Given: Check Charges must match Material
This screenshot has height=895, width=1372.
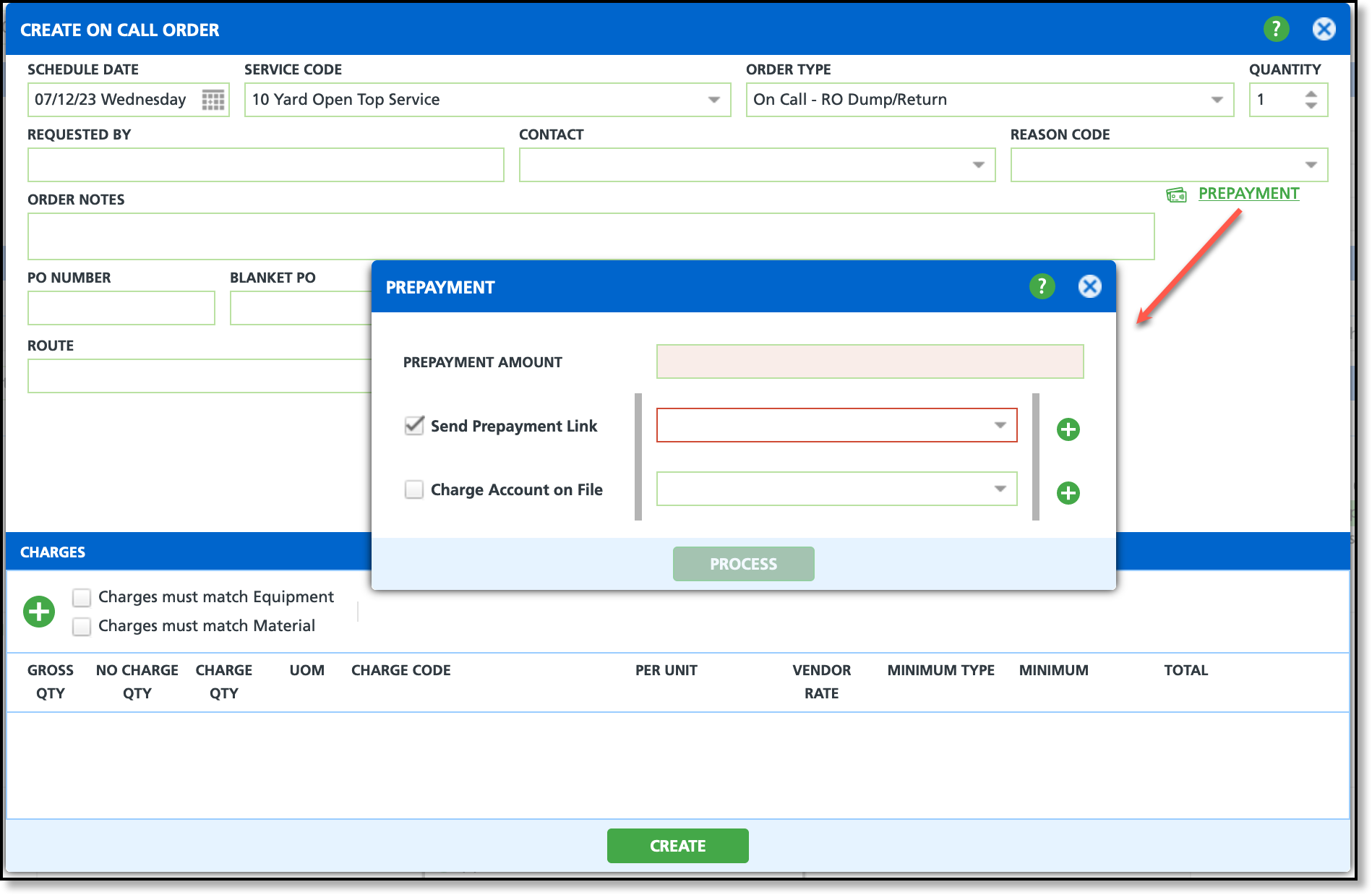Looking at the screenshot, I should point(82,626).
